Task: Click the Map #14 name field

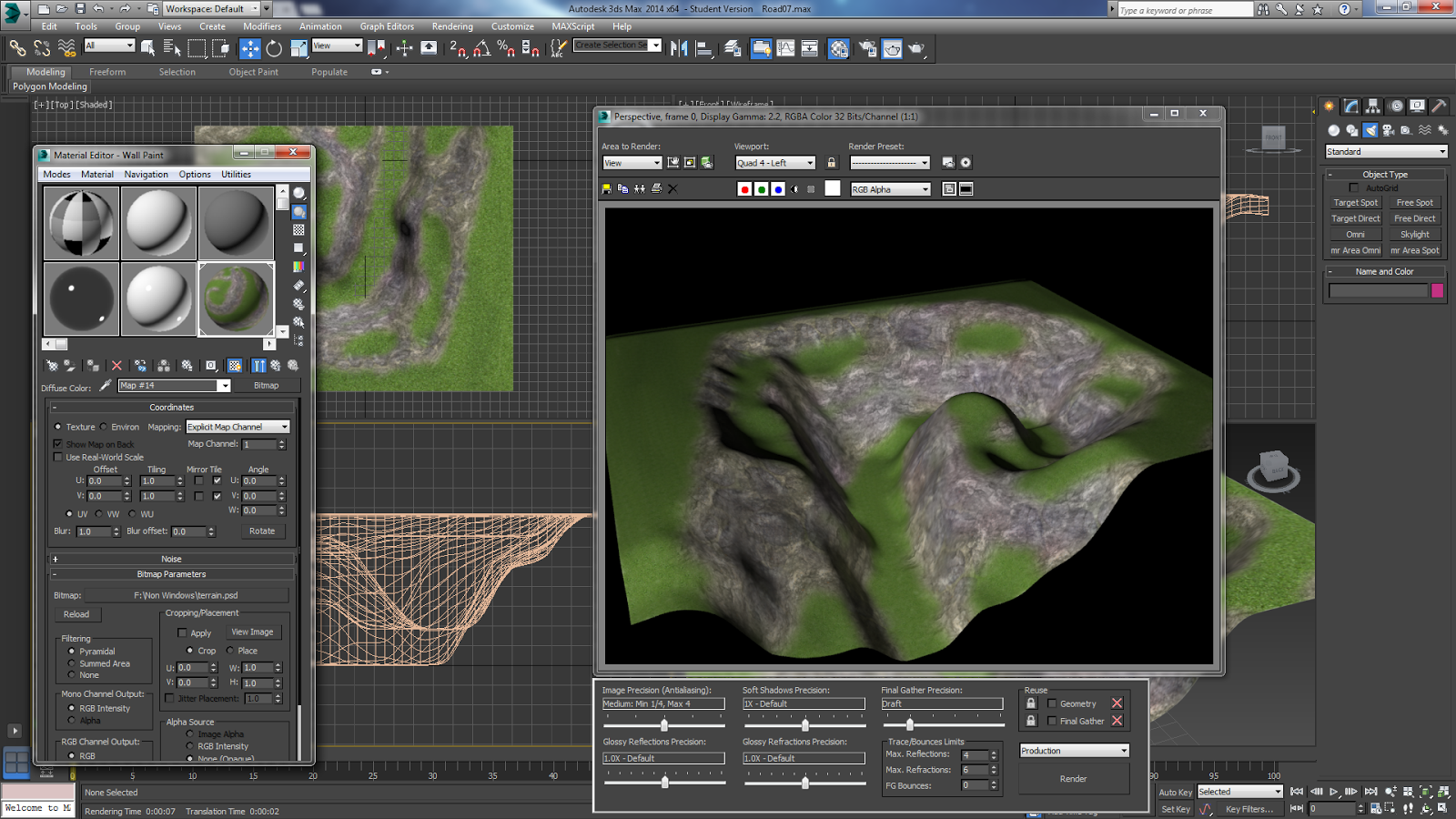Action: coord(168,385)
